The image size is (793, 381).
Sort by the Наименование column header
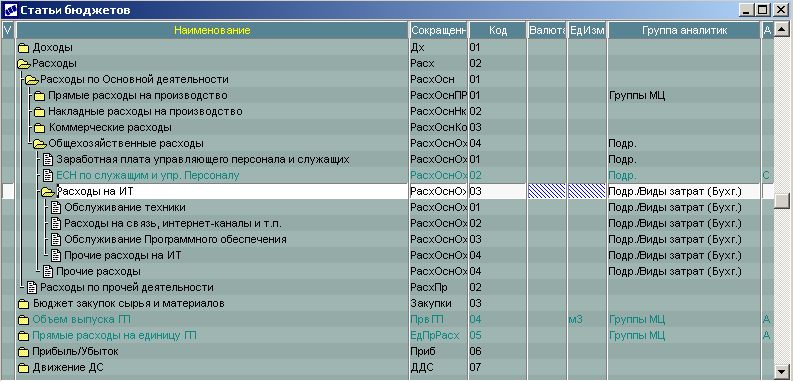coord(212,30)
